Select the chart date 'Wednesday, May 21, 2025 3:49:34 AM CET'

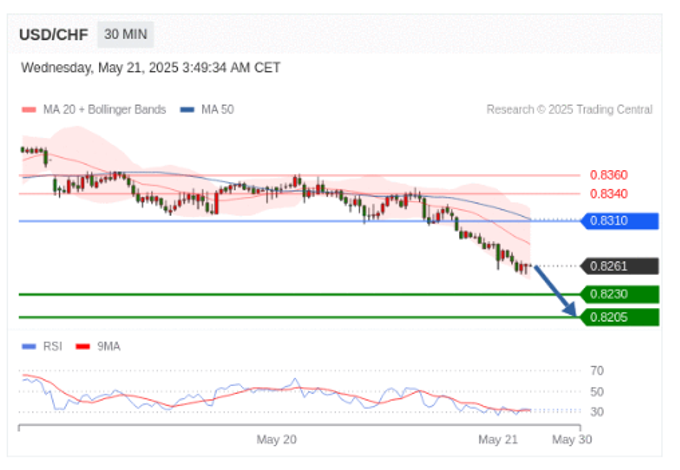pyautogui.click(x=150, y=68)
